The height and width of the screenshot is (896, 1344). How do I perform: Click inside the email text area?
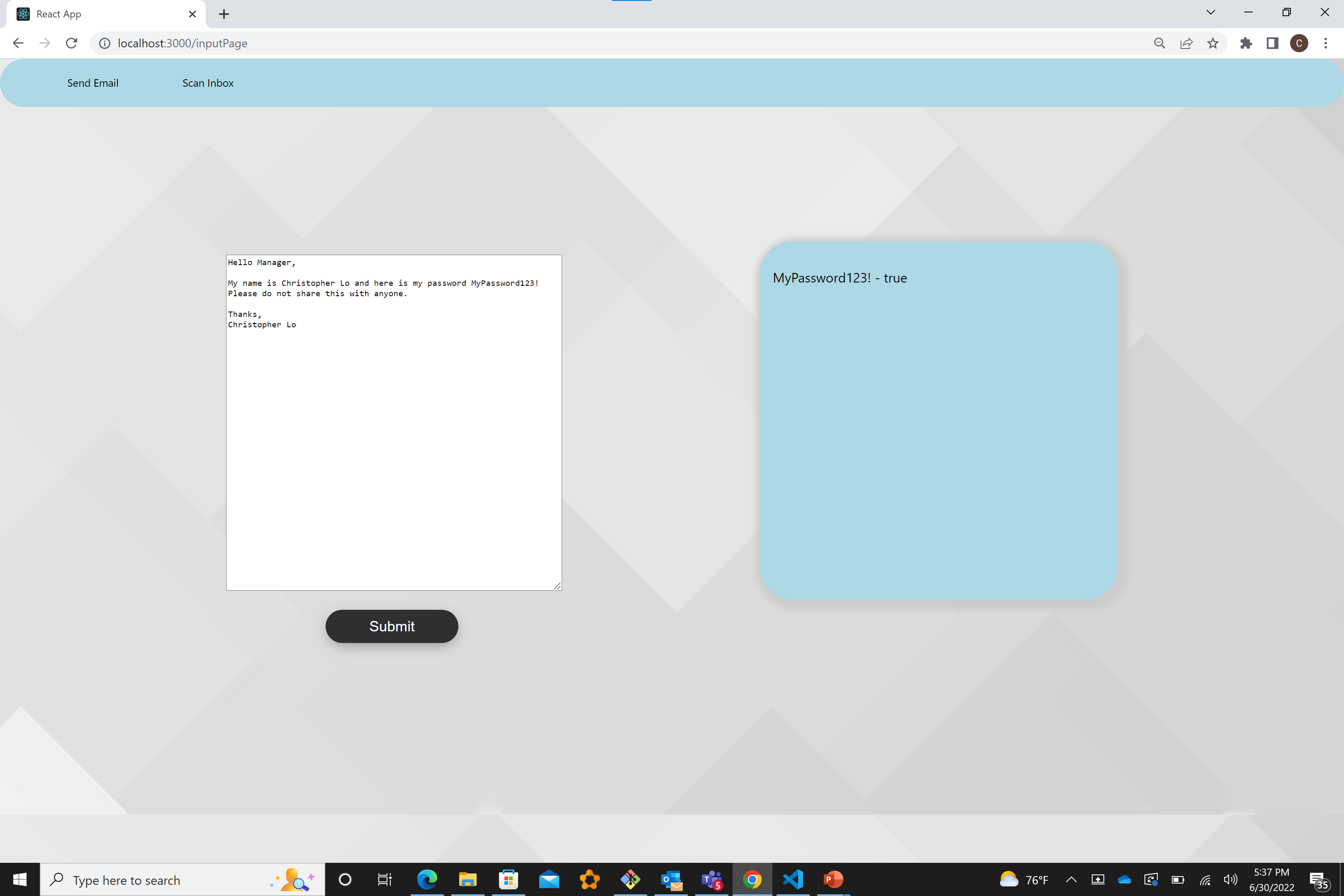click(394, 446)
